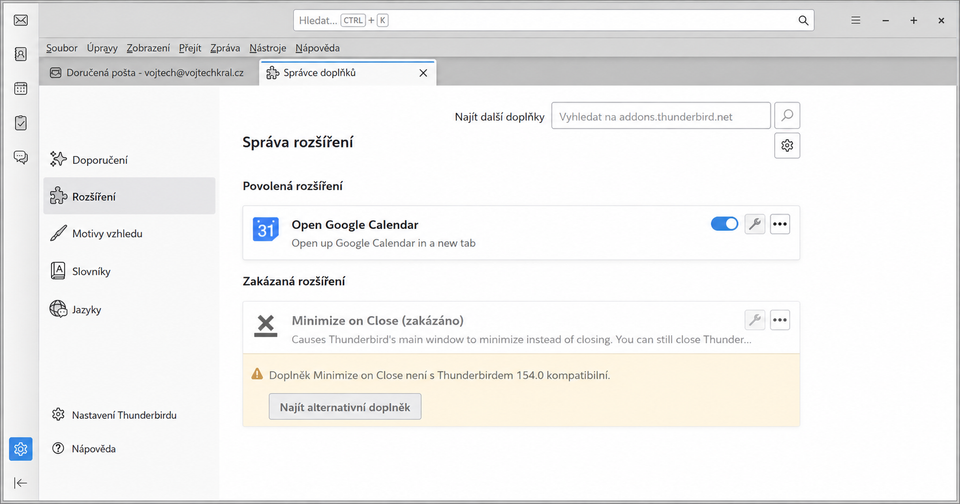This screenshot has width=960, height=504.
Task: Open the Tasks space icon
Action: pyautogui.click(x=21, y=123)
